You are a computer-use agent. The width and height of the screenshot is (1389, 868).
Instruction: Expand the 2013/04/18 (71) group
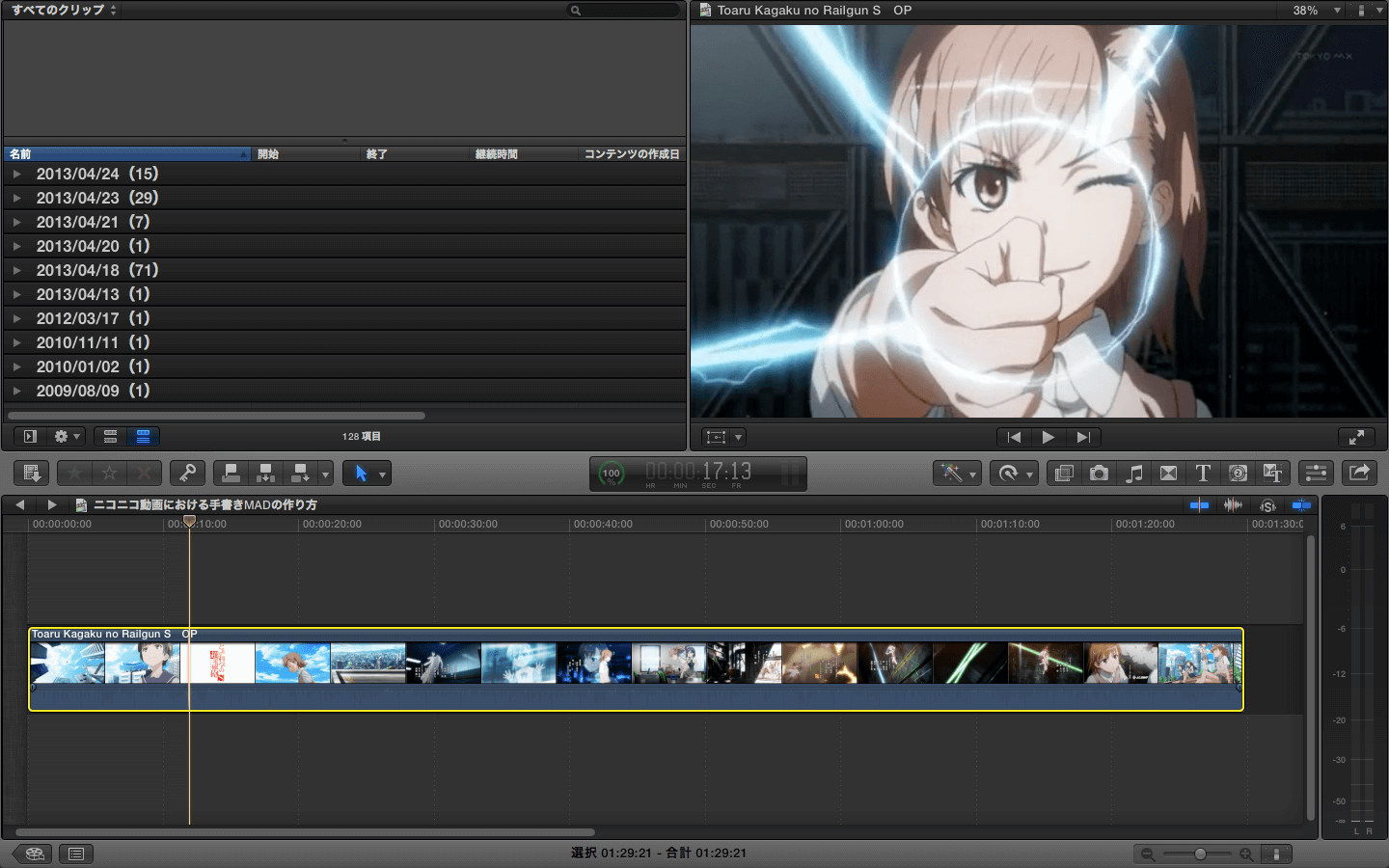pos(16,270)
